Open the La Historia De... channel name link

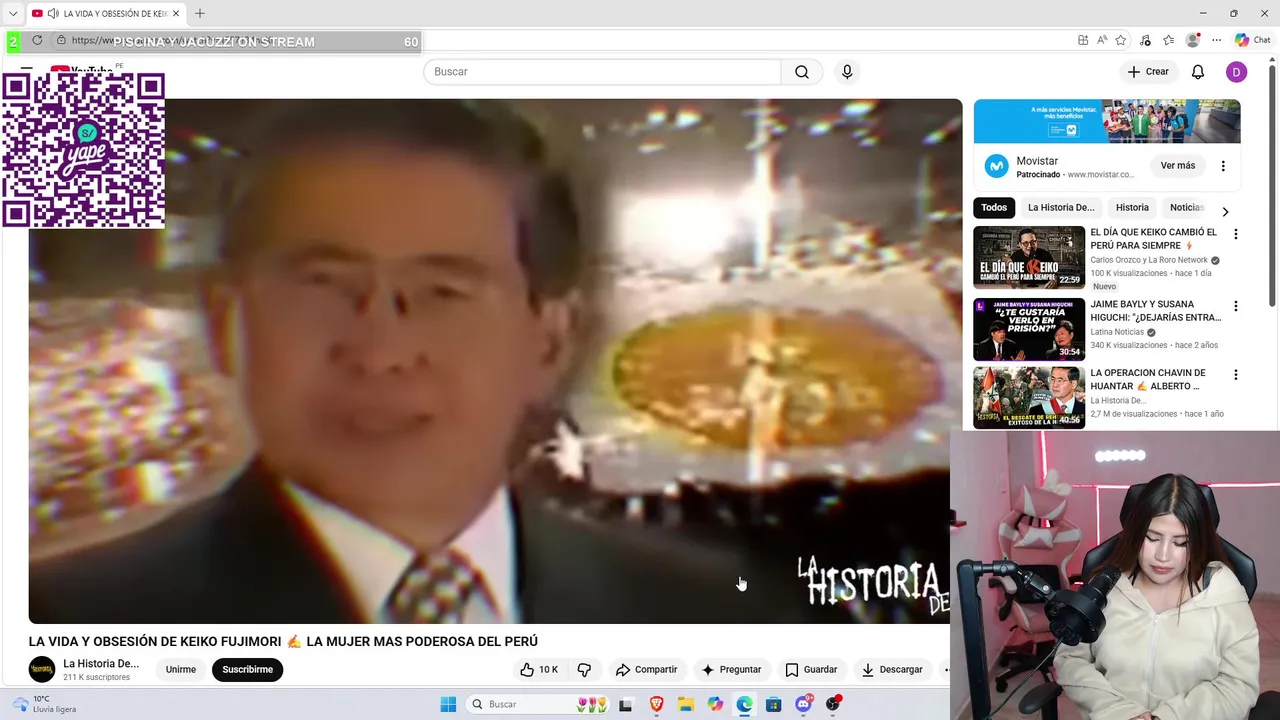(x=101, y=664)
